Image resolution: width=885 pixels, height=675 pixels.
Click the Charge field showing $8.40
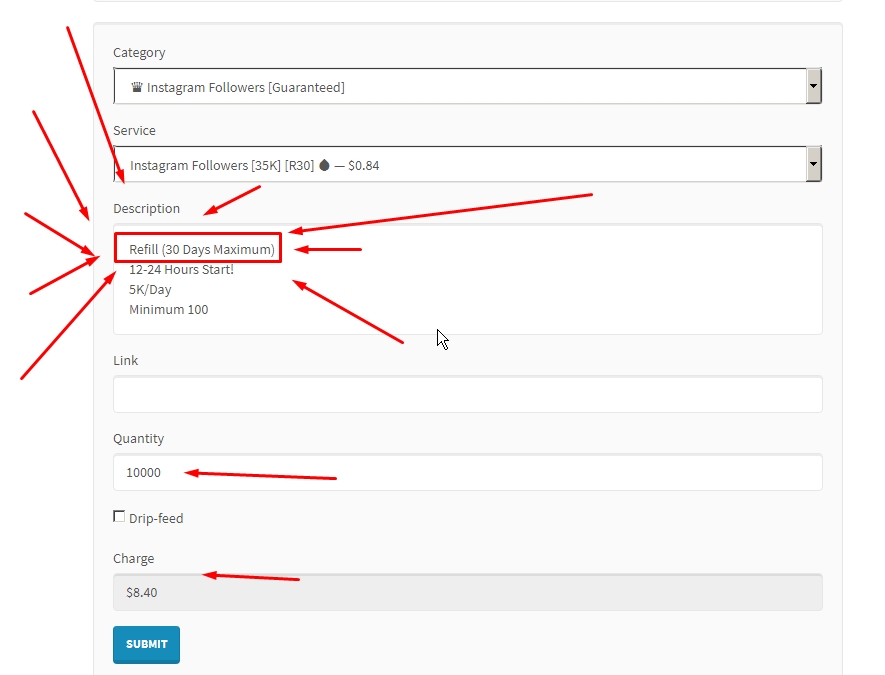tap(467, 592)
